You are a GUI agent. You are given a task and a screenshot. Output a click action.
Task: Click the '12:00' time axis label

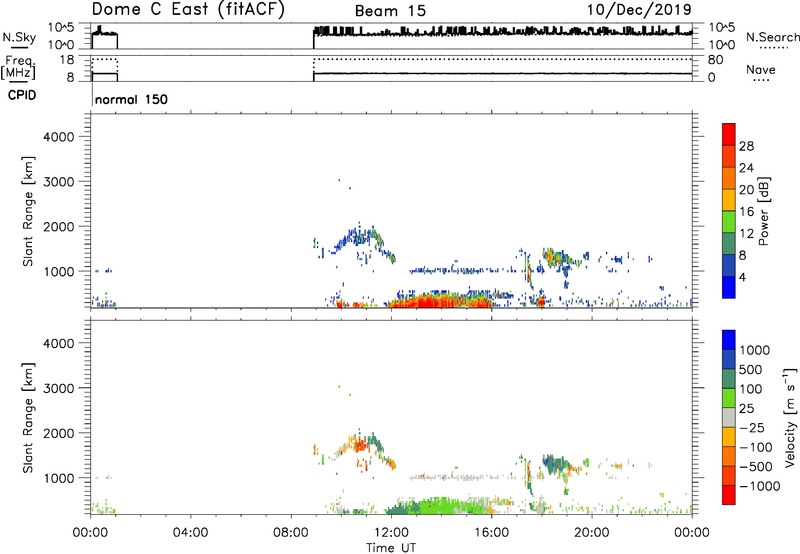pos(391,533)
